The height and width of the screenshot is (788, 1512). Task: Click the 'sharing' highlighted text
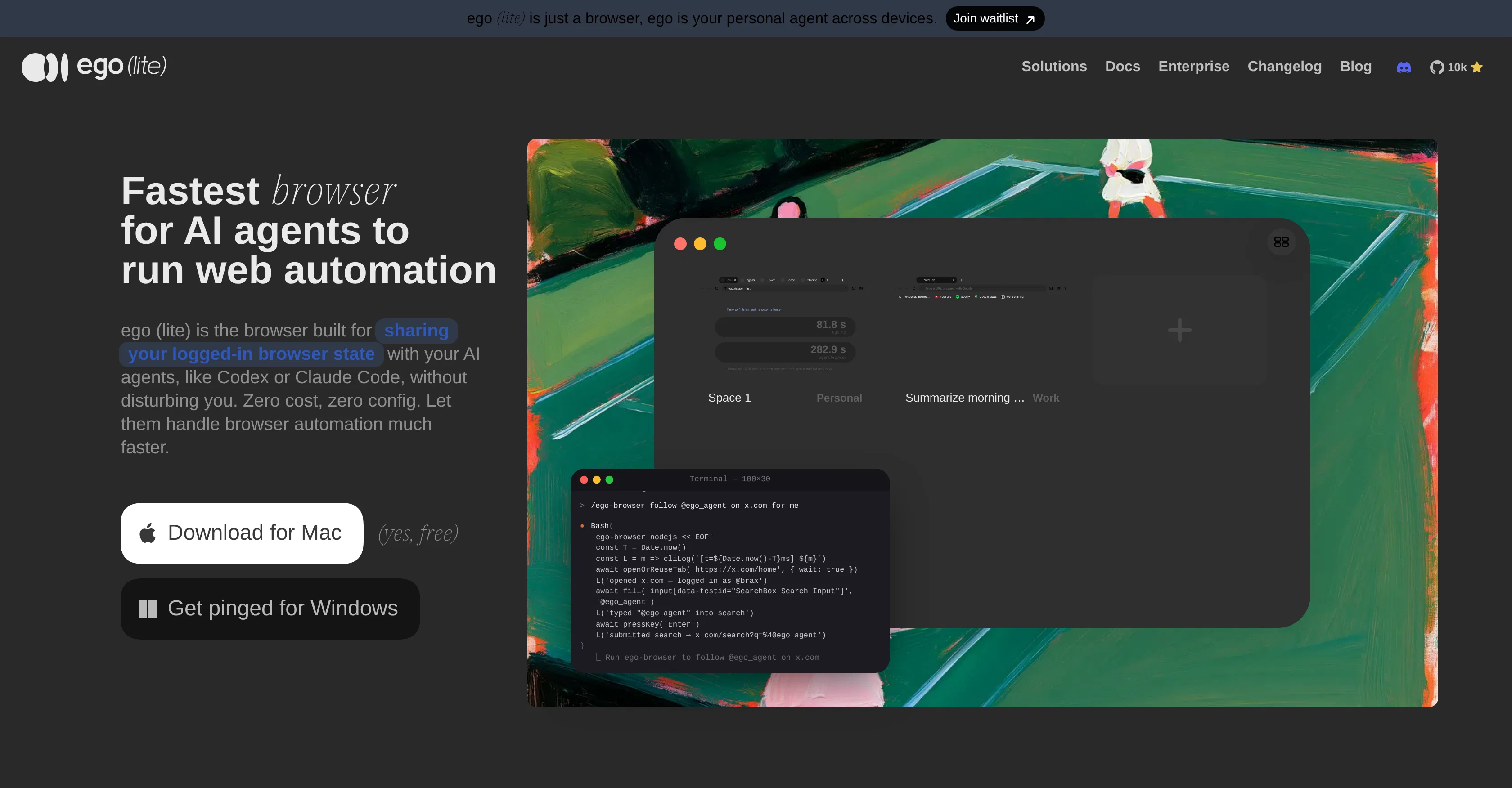[x=416, y=330]
